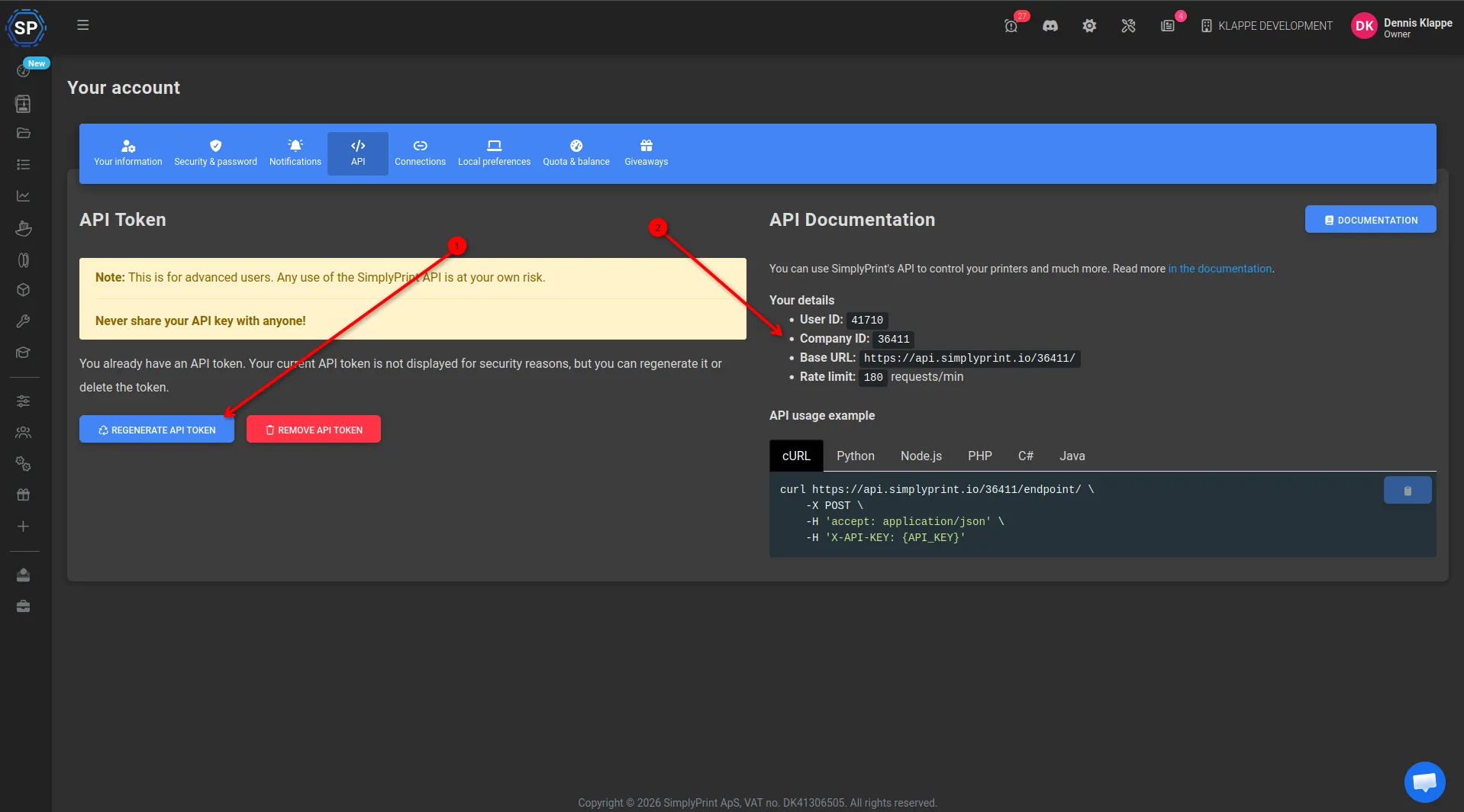Click the Rate limit value 180
The image size is (1464, 812).
tap(873, 378)
